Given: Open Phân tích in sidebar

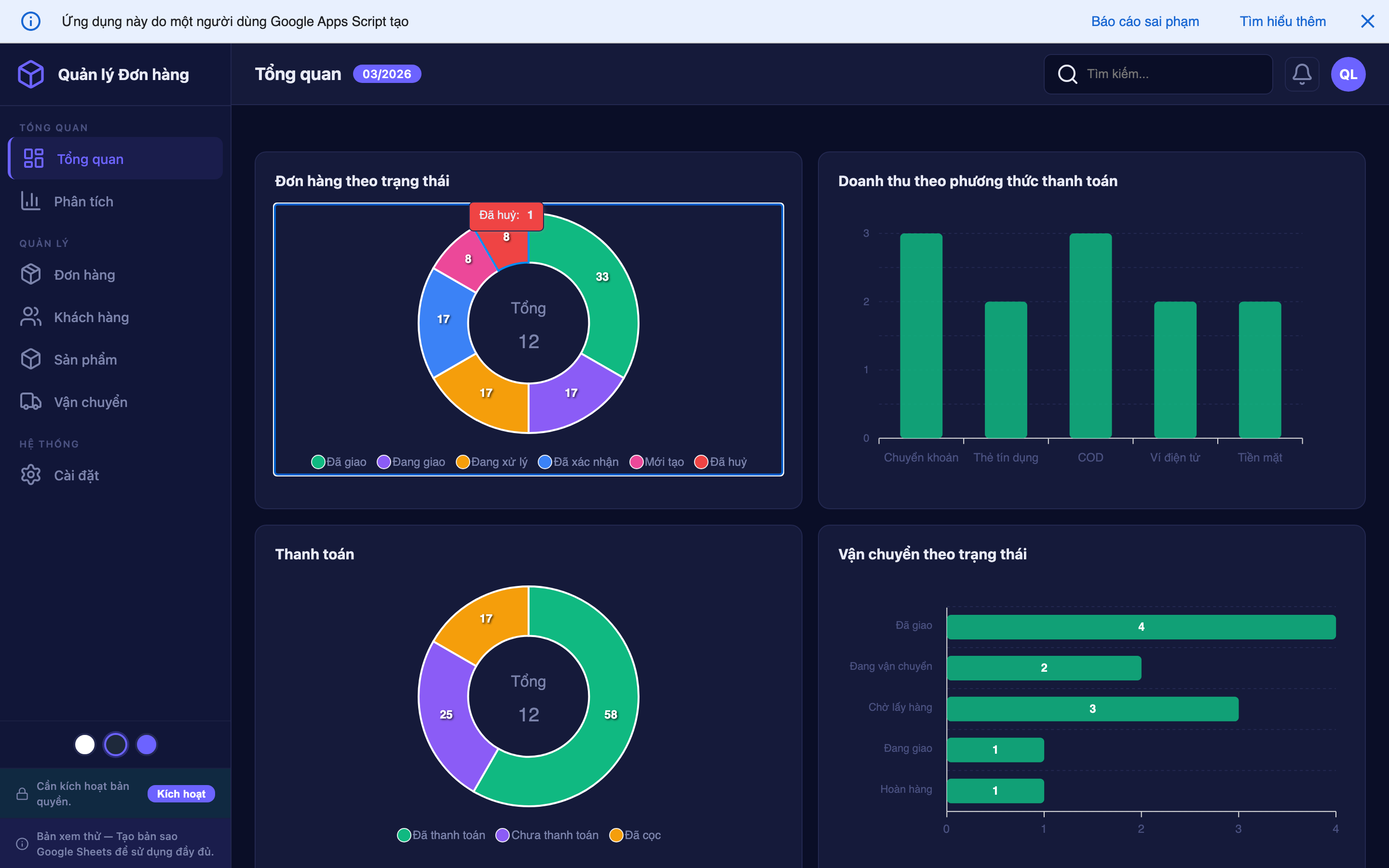Looking at the screenshot, I should tap(84, 202).
